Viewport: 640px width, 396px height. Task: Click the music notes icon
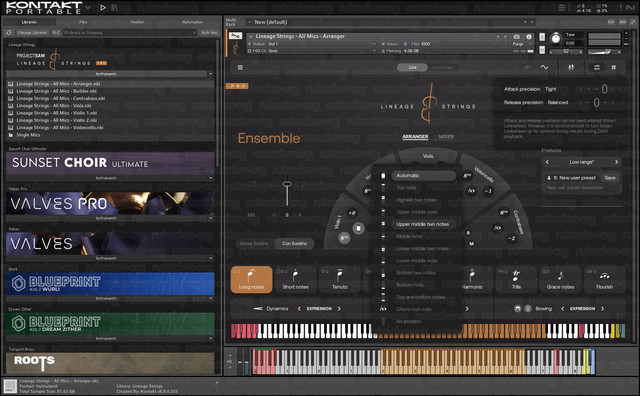pyautogui.click(x=613, y=67)
